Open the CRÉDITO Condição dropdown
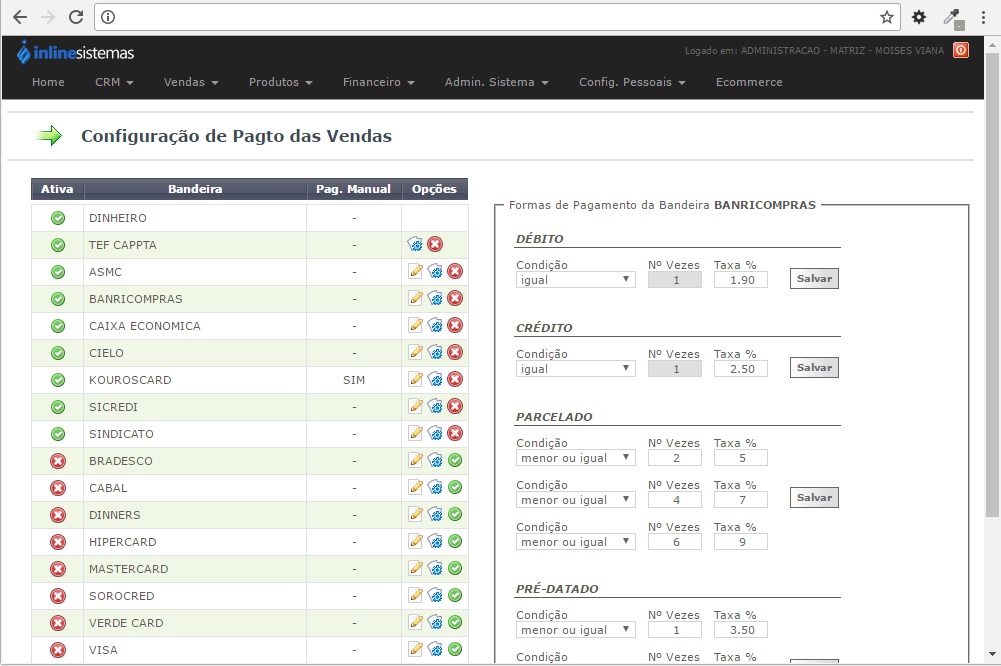 tap(575, 368)
